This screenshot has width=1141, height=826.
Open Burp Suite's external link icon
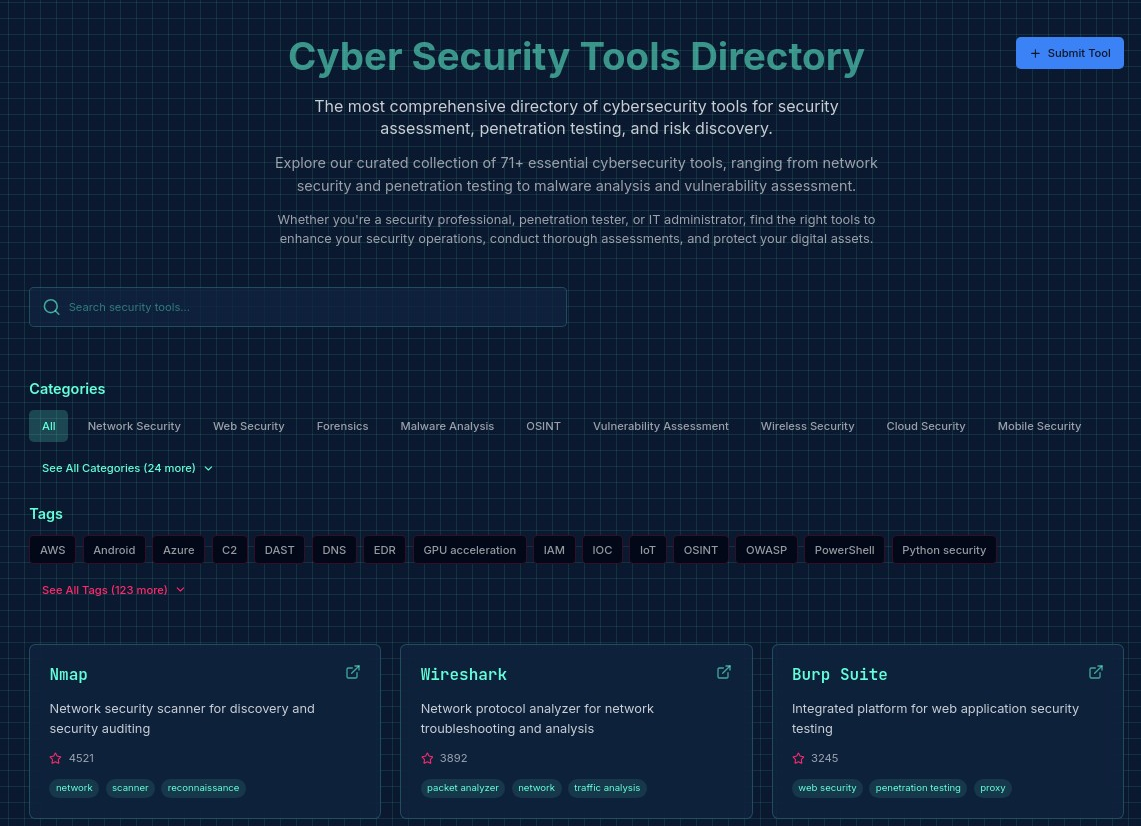pyautogui.click(x=1096, y=672)
